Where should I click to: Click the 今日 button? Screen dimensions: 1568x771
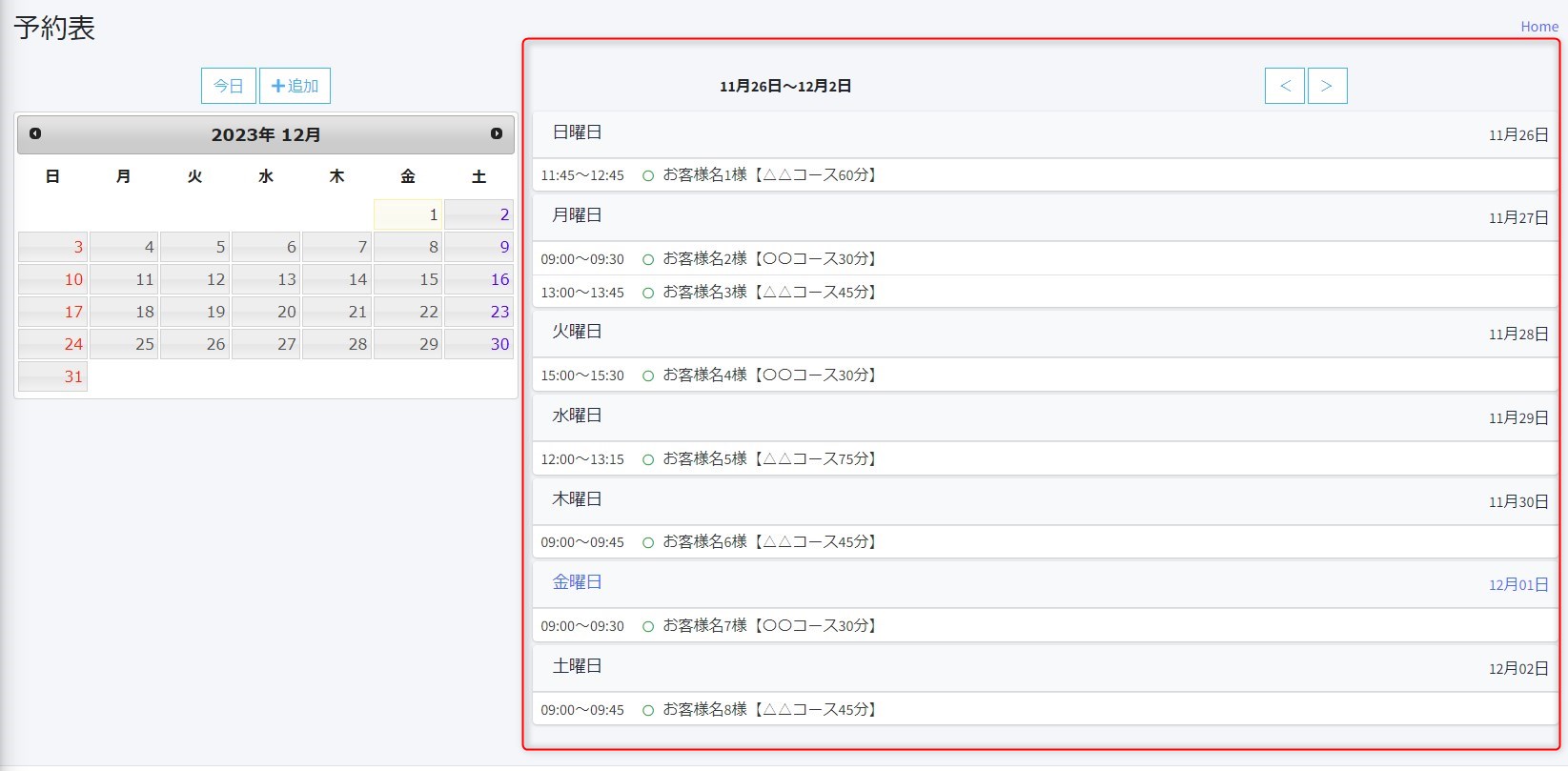tap(229, 86)
